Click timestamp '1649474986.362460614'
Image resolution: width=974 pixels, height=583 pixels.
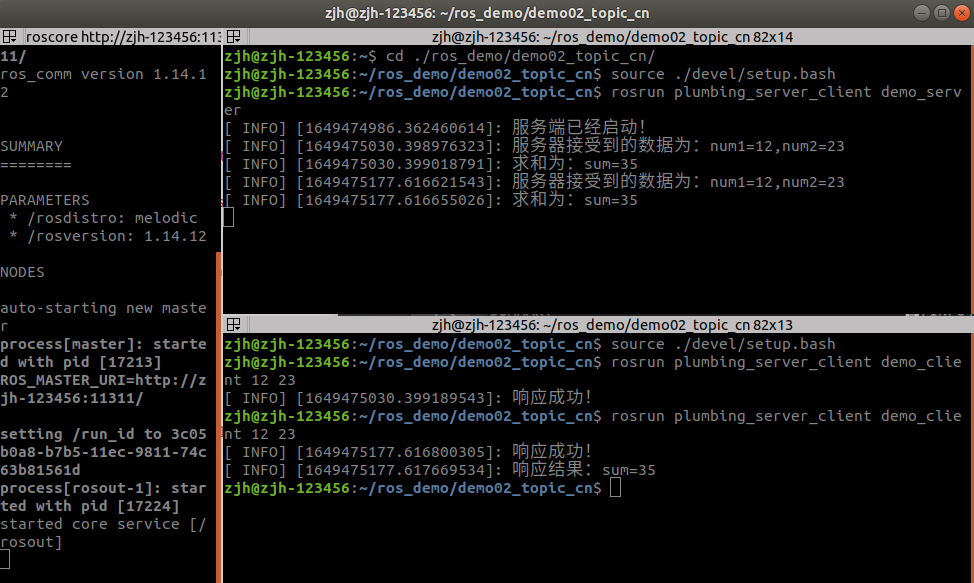click(395, 129)
